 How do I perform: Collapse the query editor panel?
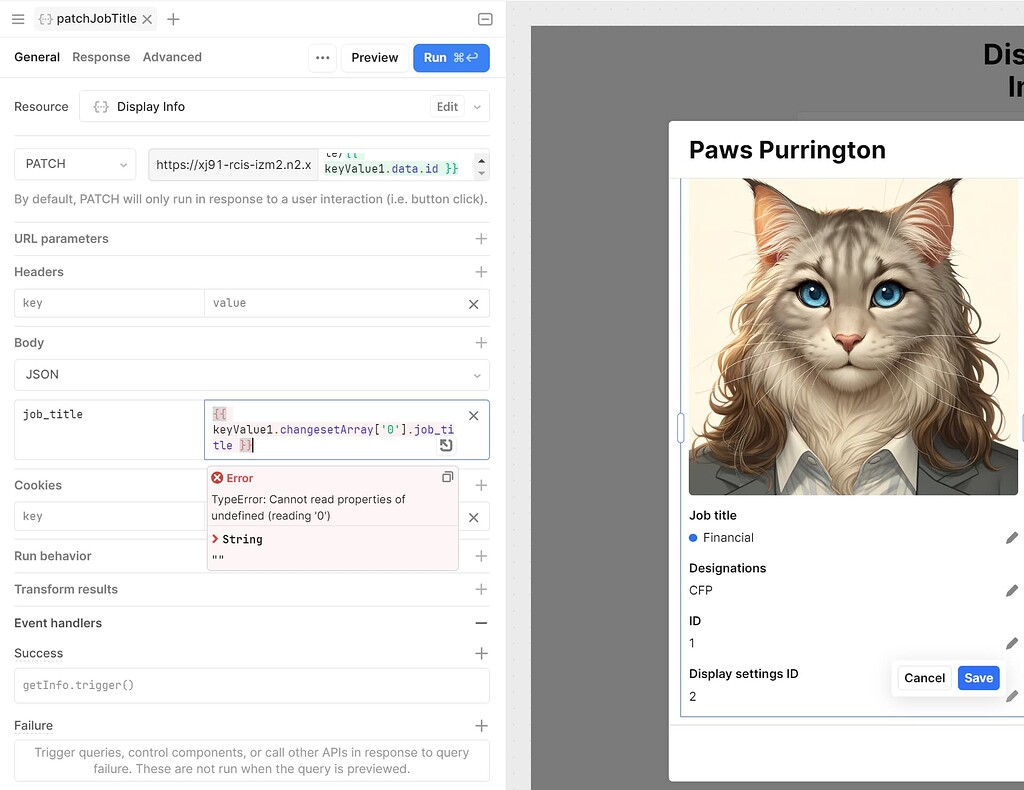(485, 19)
